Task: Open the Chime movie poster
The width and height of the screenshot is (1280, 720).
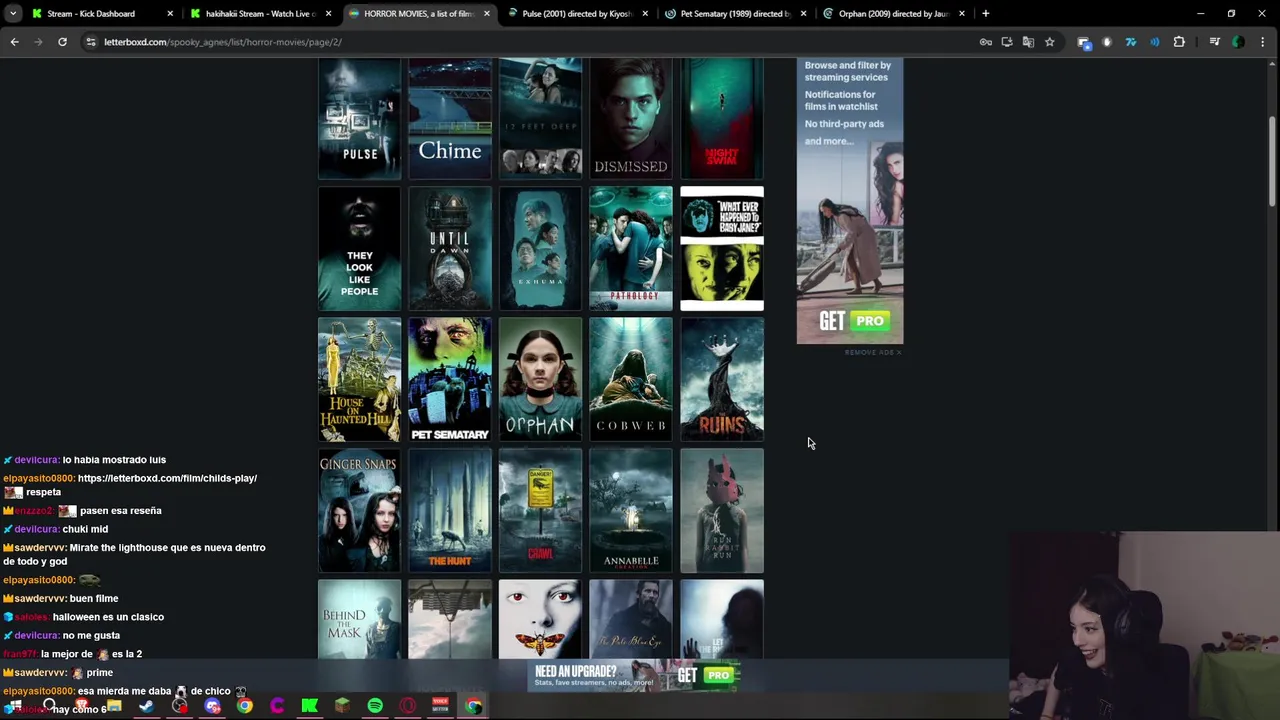Action: pos(450,118)
